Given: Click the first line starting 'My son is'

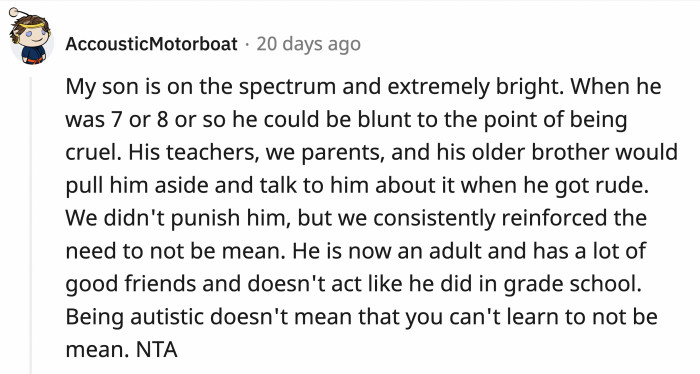Looking at the screenshot, I should pos(363,87).
